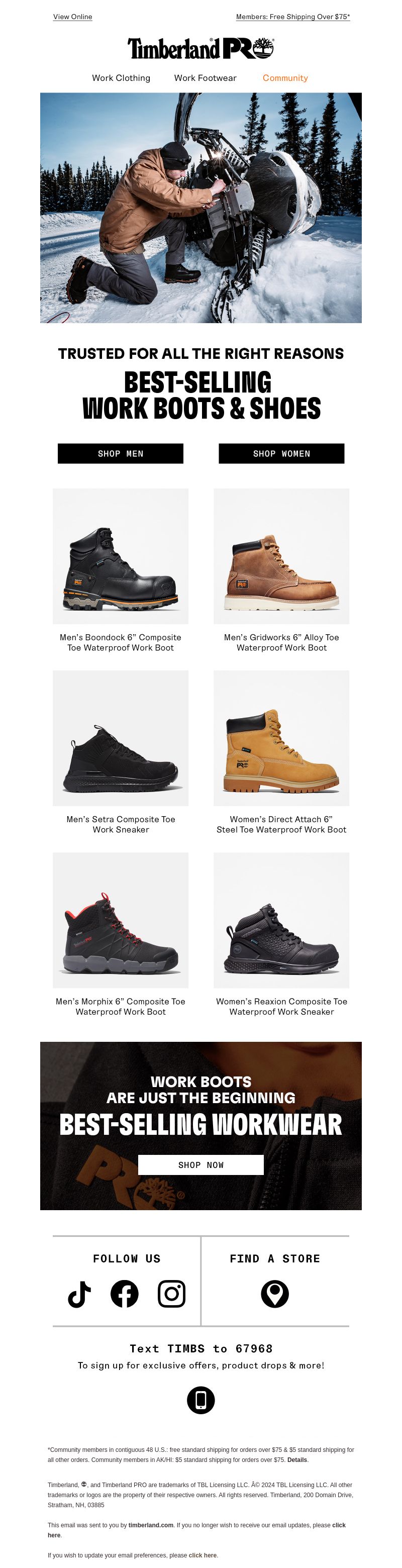
Task: Open the Instagram icon under Follow Us
Action: (x=171, y=1294)
